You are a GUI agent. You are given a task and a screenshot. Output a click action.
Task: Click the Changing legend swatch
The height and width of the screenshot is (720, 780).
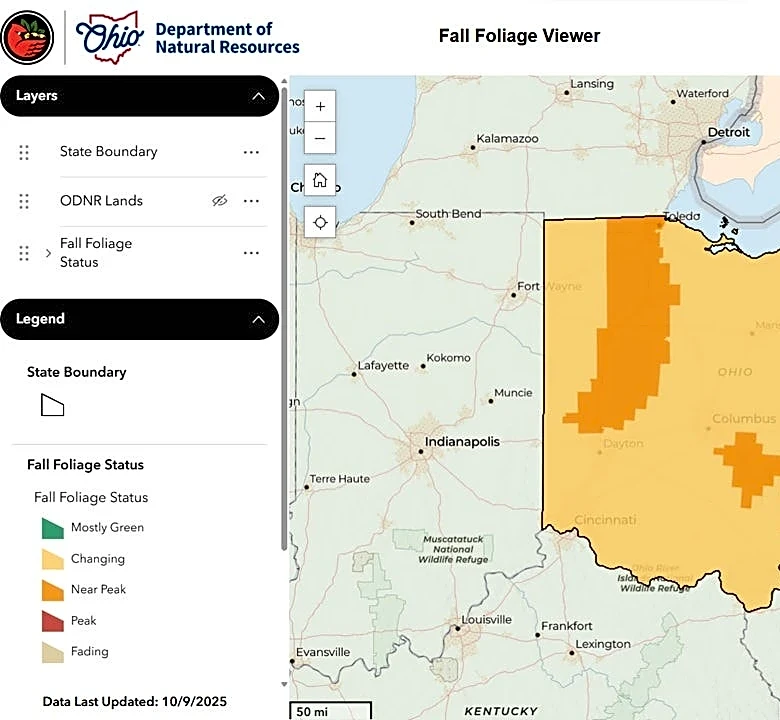pos(53,559)
